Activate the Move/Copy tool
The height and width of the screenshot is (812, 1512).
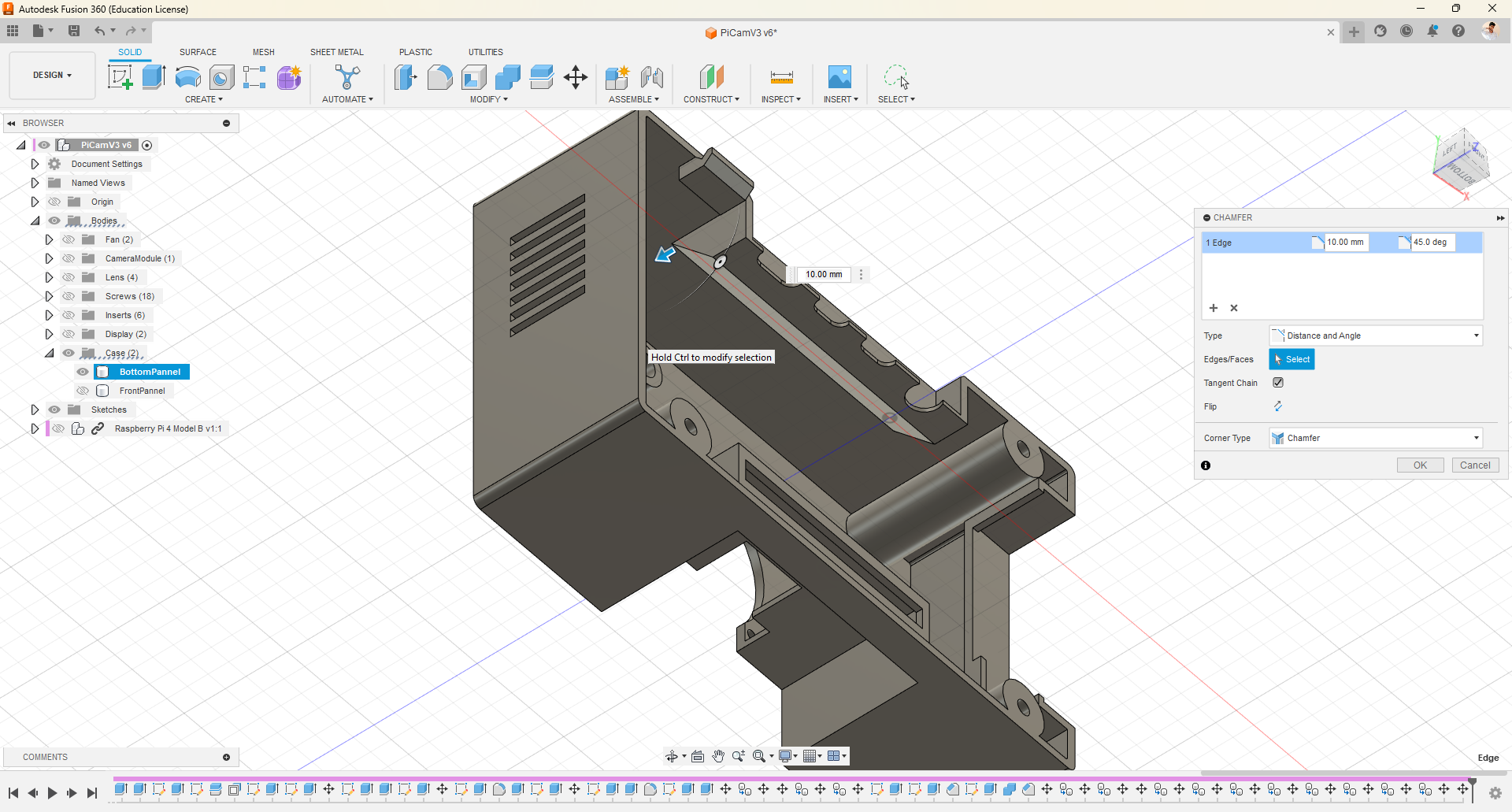click(x=576, y=77)
